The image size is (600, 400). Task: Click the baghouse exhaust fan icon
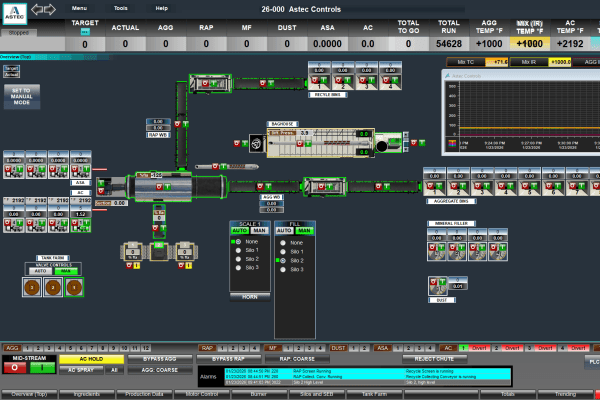[x=256, y=144]
